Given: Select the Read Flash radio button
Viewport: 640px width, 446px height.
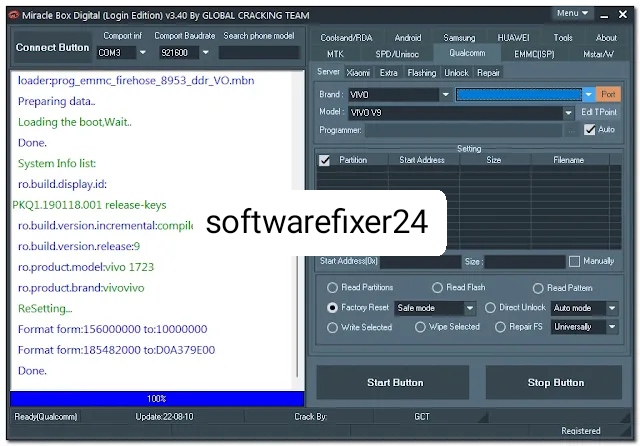Looking at the screenshot, I should (x=437, y=288).
